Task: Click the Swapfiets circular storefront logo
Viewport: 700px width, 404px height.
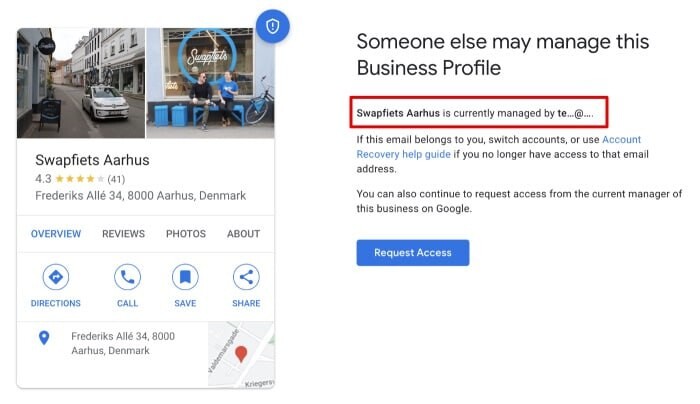Action: pos(207,57)
